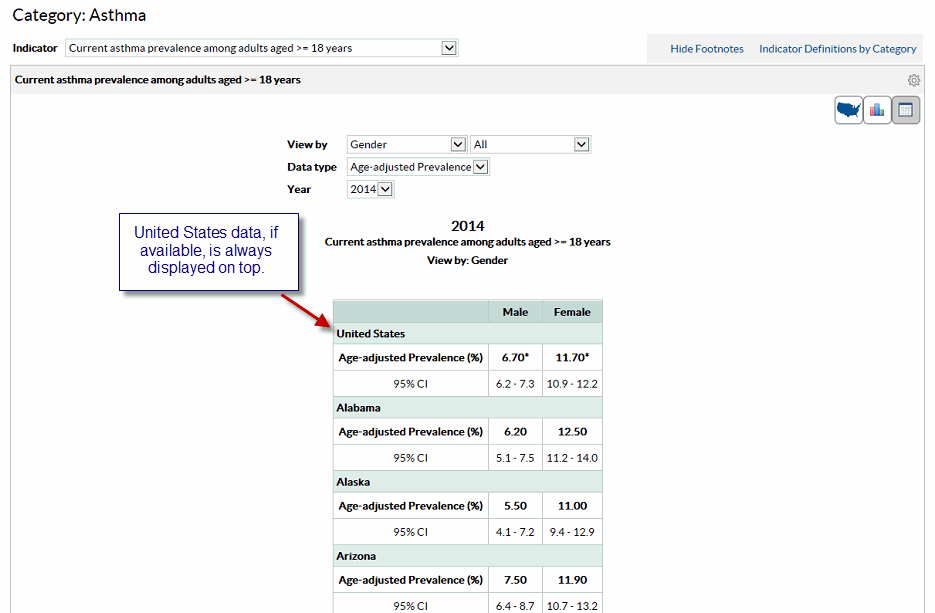The height and width of the screenshot is (613, 935).
Task: Click the Male column header
Action: click(515, 311)
